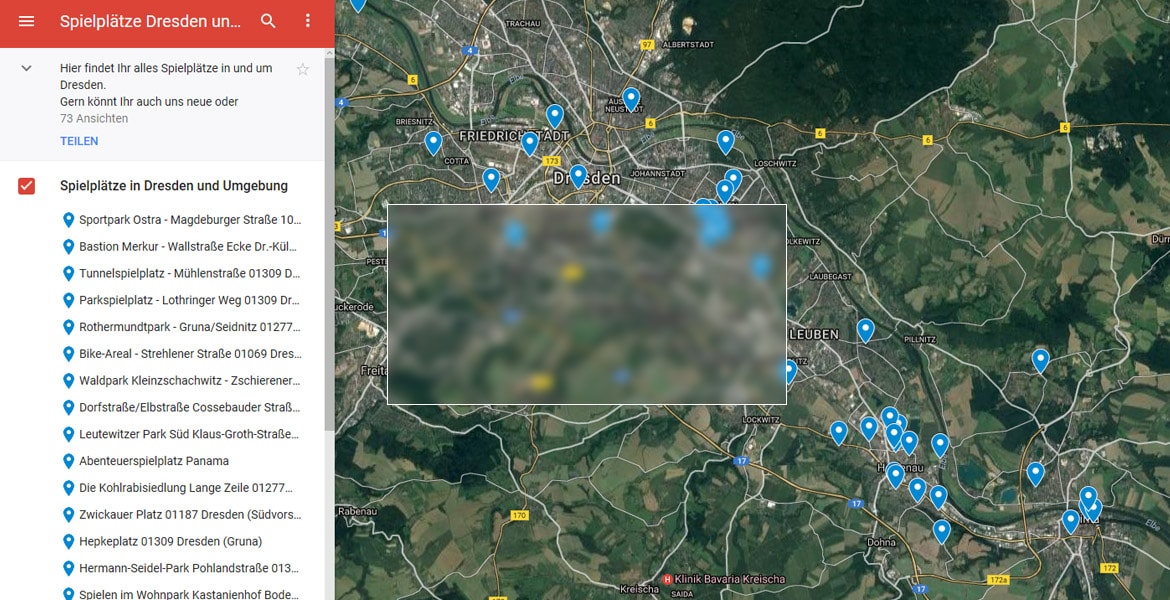Select Bastion Merkur Wallstraße entry
Viewport: 1170px width, 600px height.
pos(189,247)
